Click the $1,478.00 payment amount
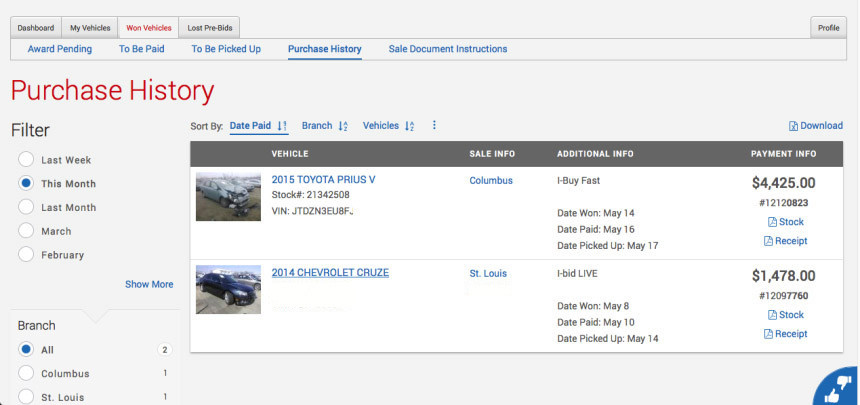 tap(783, 275)
